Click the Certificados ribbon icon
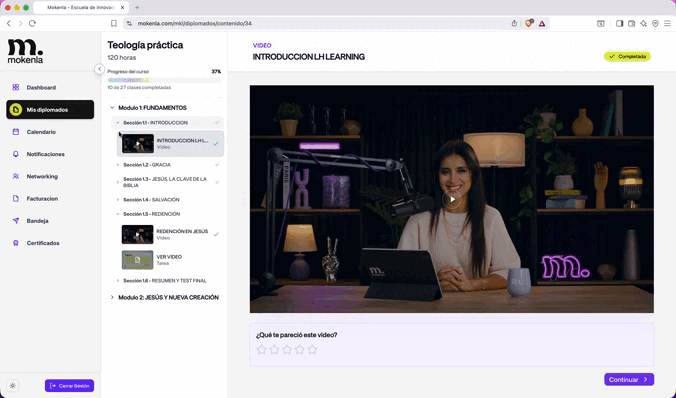 [x=16, y=243]
